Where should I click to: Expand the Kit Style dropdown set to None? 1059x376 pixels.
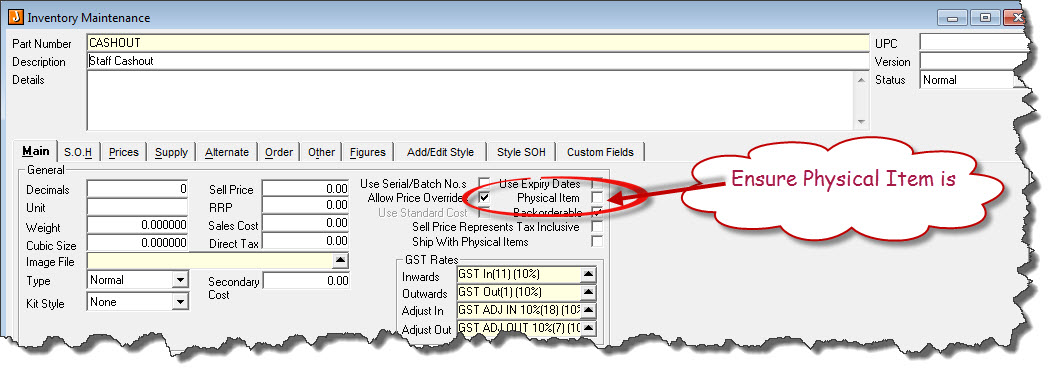[180, 302]
